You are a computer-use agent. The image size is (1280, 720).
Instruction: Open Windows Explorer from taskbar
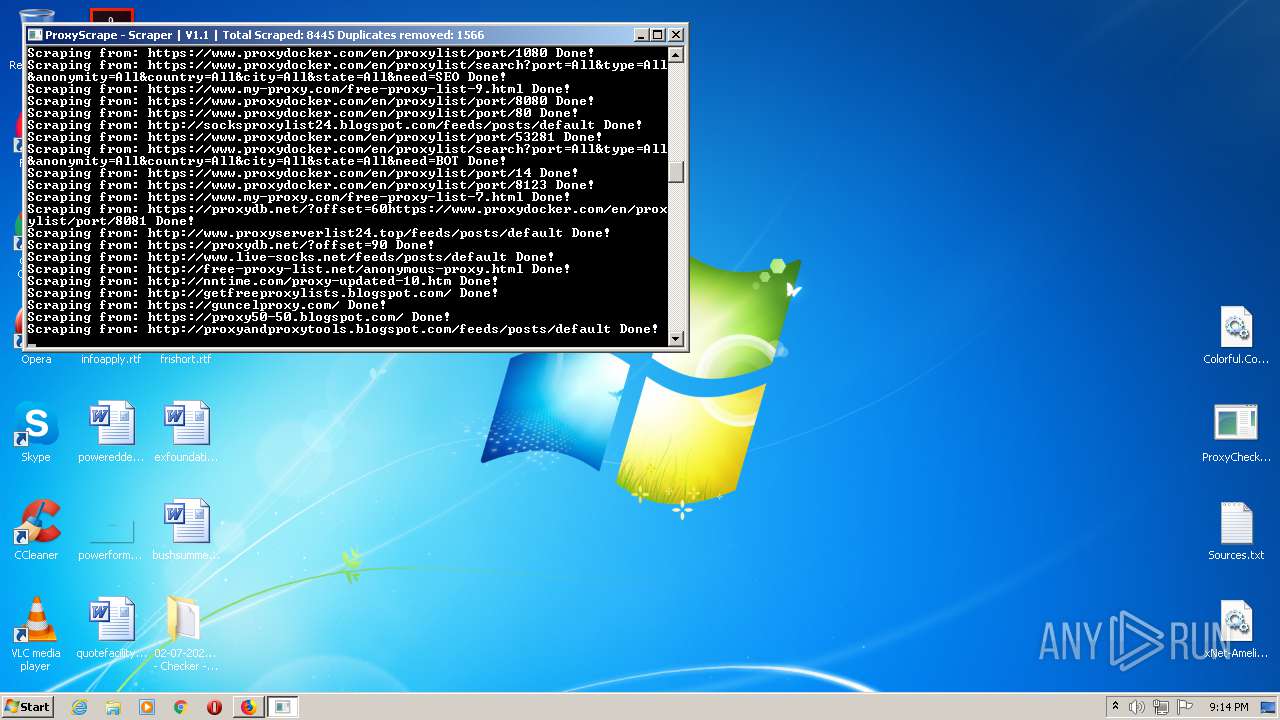point(113,707)
